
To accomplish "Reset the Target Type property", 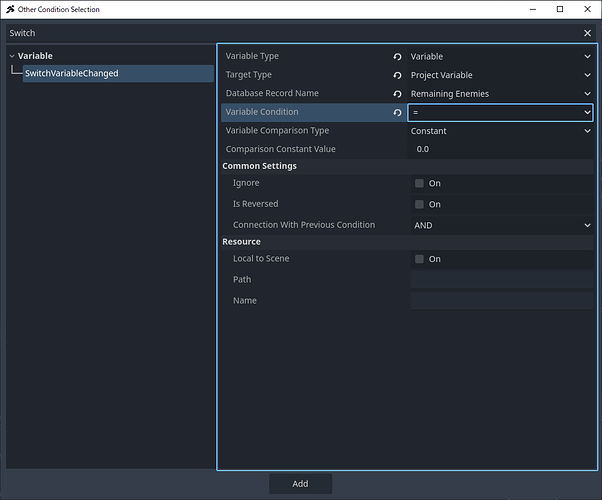I will click(398, 75).
